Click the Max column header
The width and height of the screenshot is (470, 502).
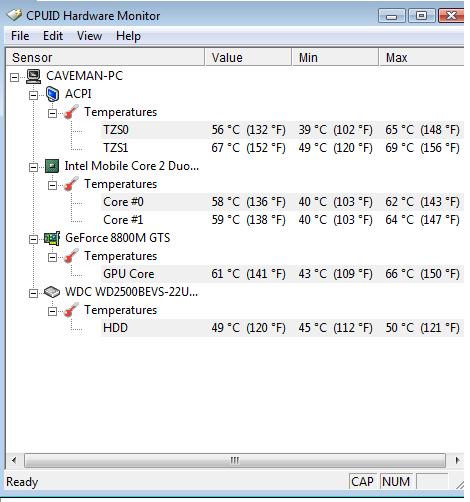422,57
